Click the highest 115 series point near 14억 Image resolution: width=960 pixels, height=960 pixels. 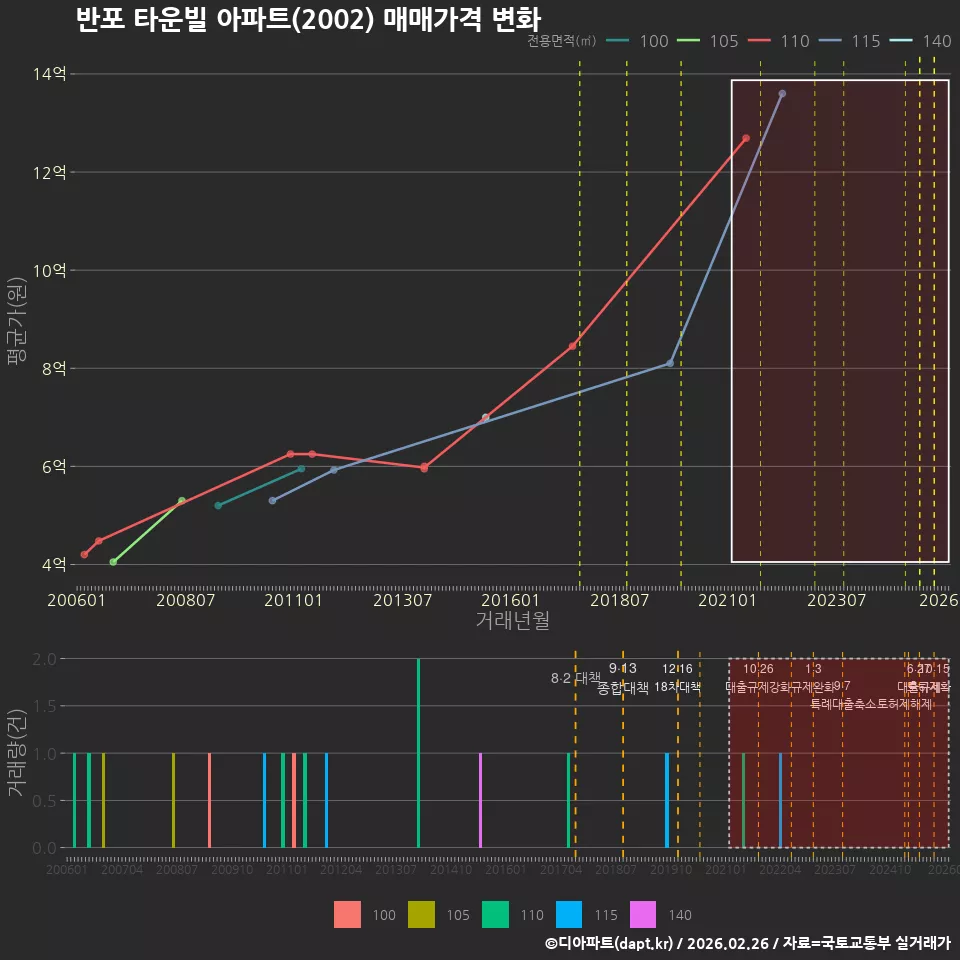(x=782, y=94)
